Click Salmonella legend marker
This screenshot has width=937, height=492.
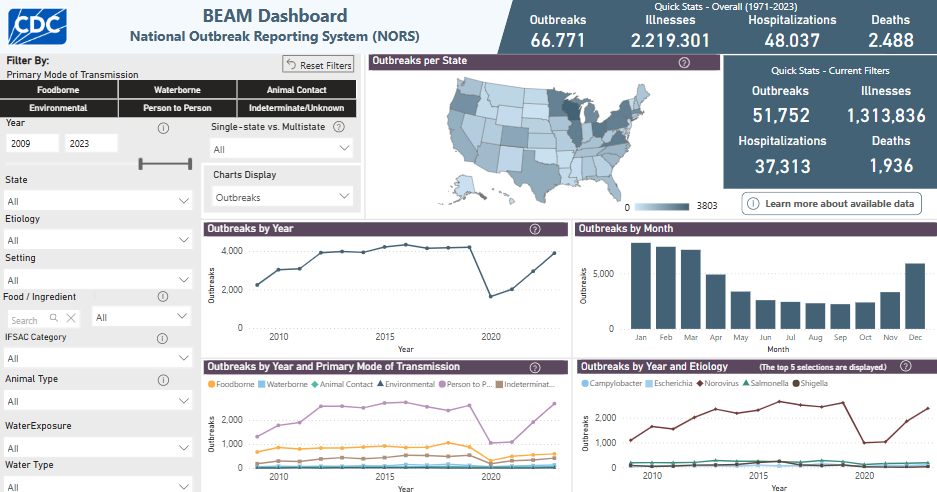coord(746,383)
